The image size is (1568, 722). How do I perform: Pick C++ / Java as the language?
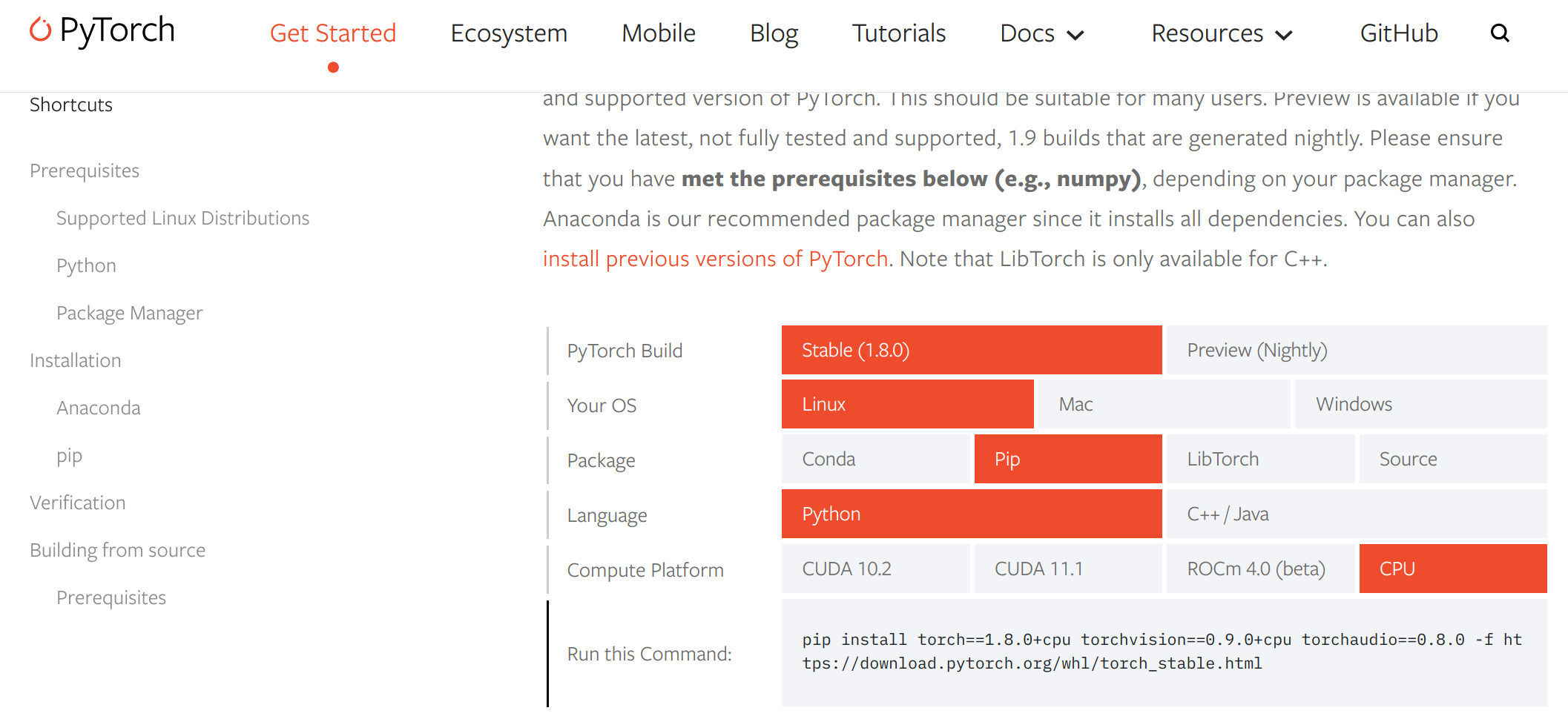coord(1357,514)
